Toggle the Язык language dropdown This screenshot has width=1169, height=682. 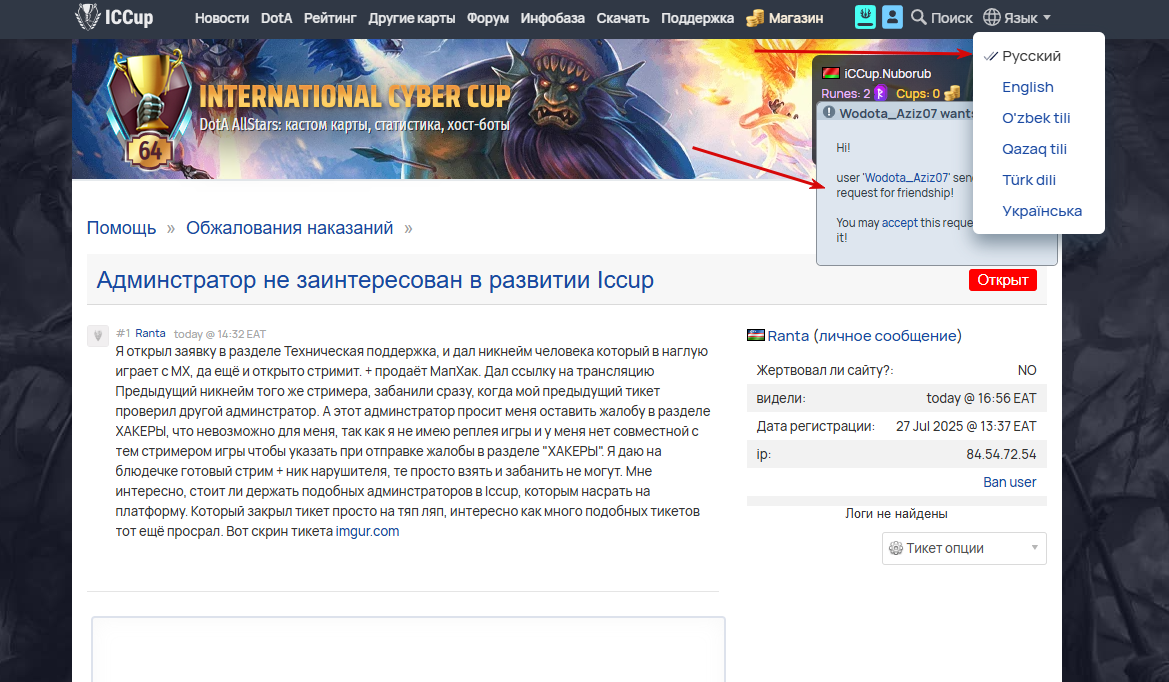1017,17
